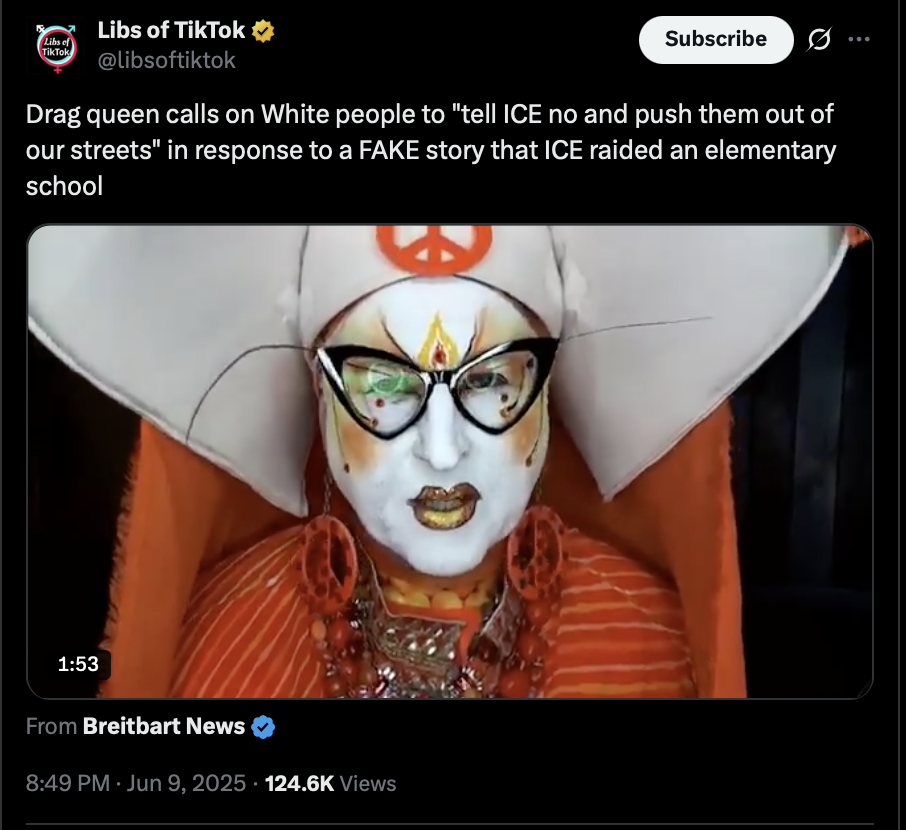
Task: Click the word school ending the post
Action: pyautogui.click(x=64, y=186)
